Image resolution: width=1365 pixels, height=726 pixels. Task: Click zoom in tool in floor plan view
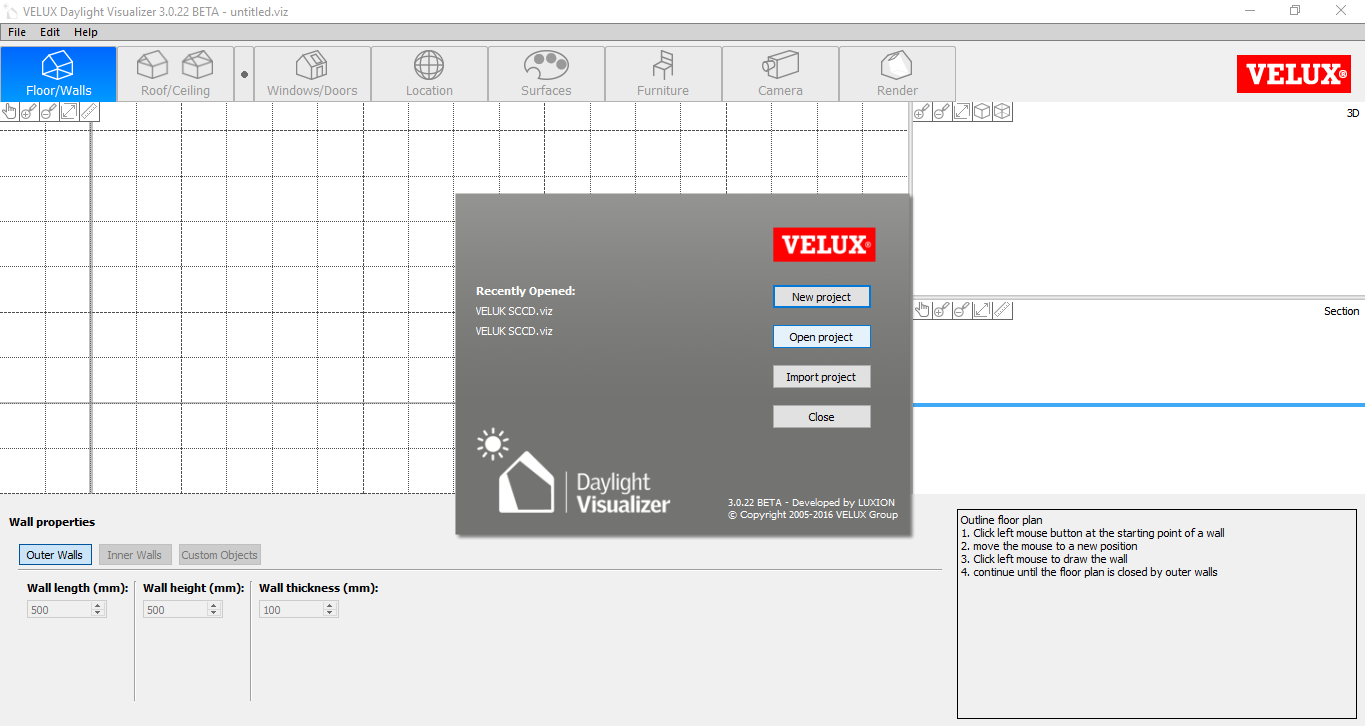point(30,112)
